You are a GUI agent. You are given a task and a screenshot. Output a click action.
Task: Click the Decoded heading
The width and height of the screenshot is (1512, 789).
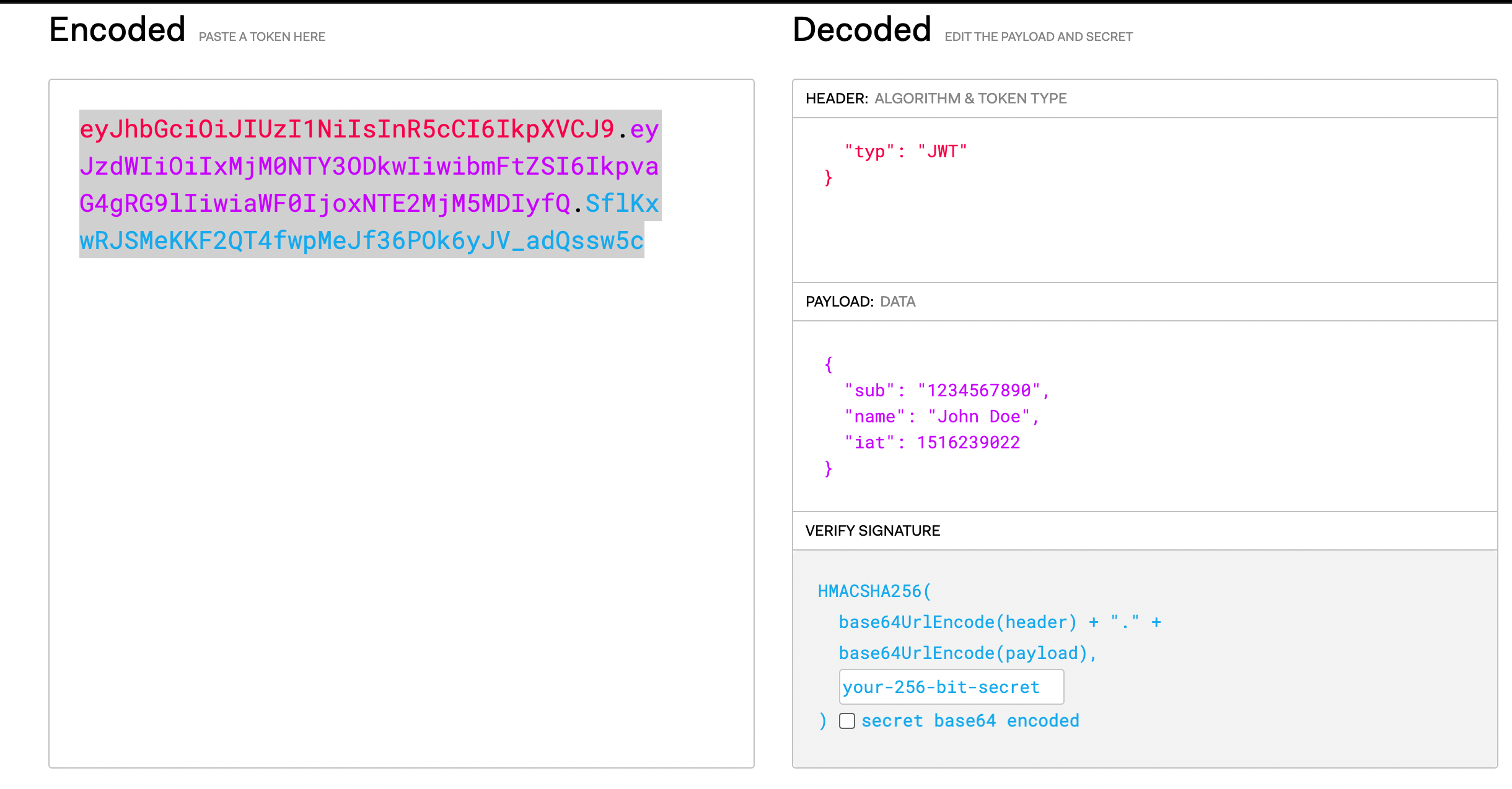coord(861,30)
